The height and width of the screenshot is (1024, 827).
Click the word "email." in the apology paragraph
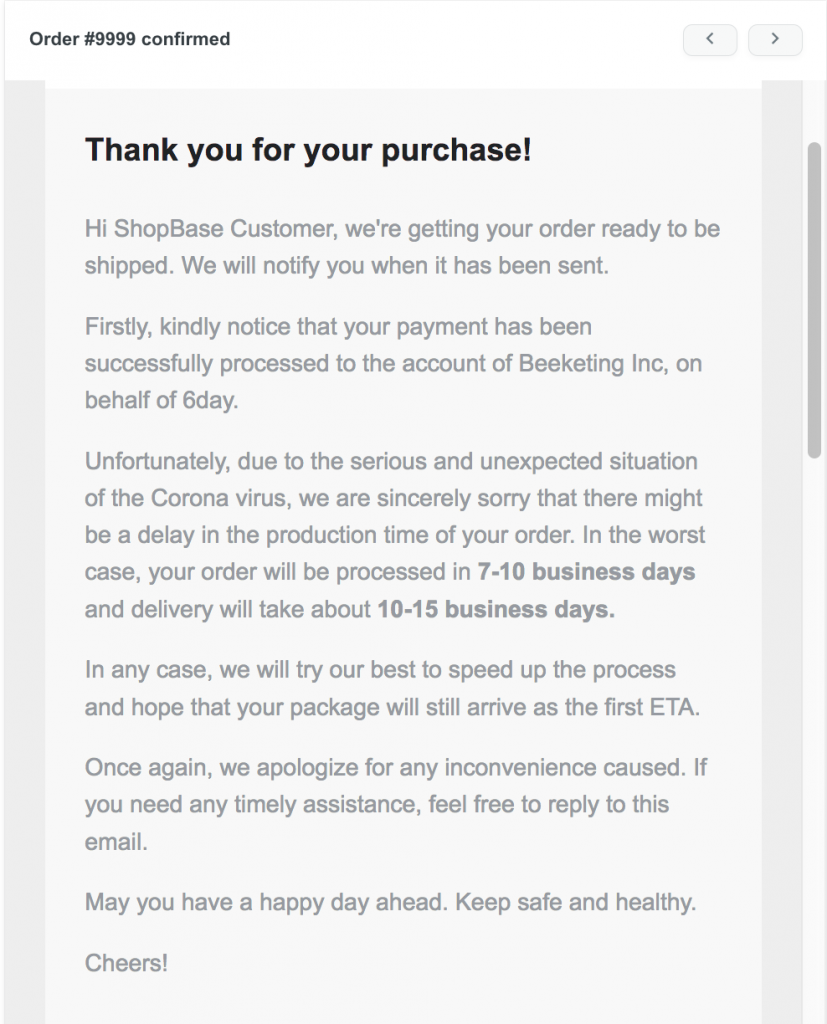(116, 842)
